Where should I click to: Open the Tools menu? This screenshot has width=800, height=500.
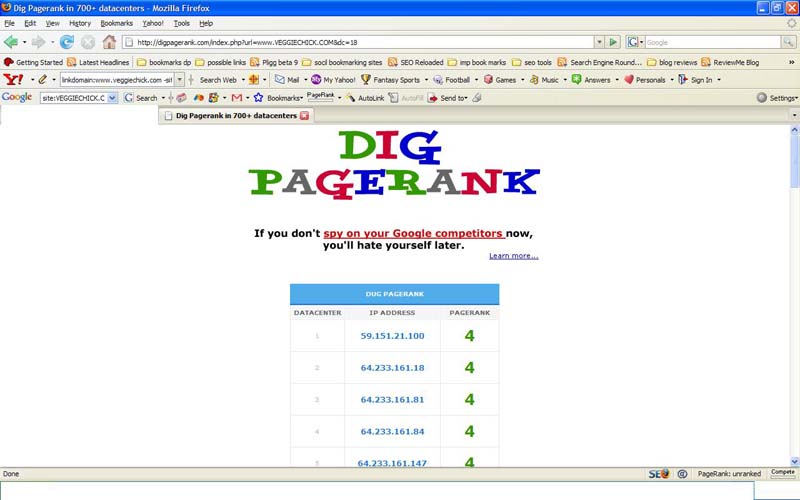click(x=182, y=23)
